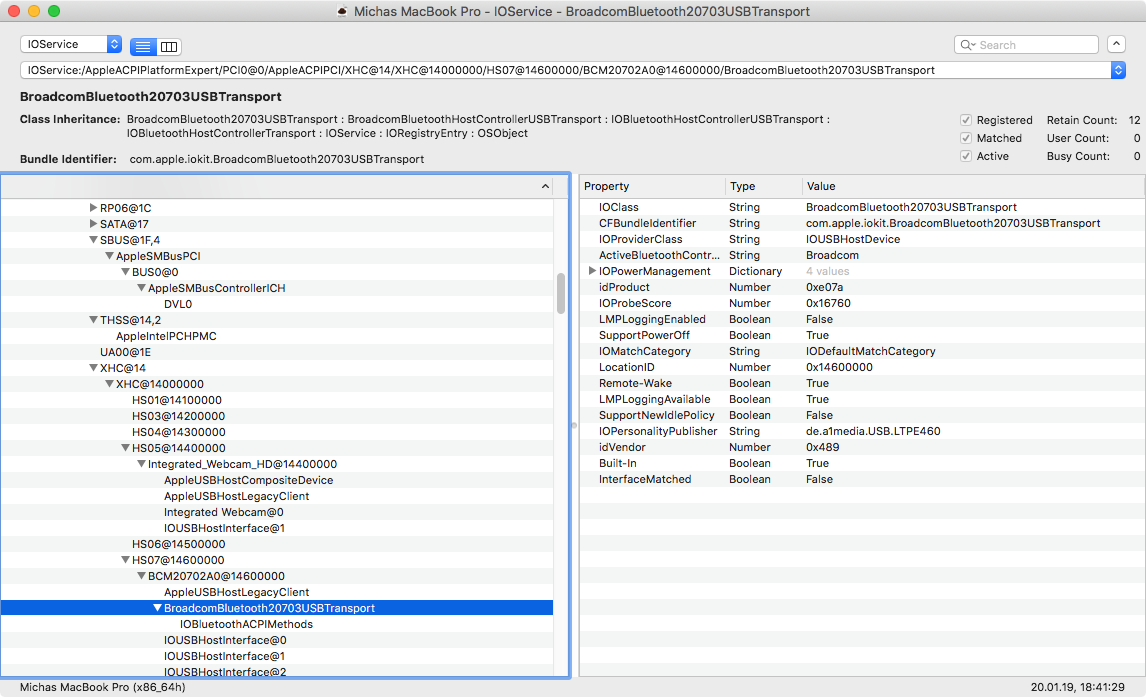Select the idVendor property row
This screenshot has height=697, width=1146.
[x=862, y=447]
